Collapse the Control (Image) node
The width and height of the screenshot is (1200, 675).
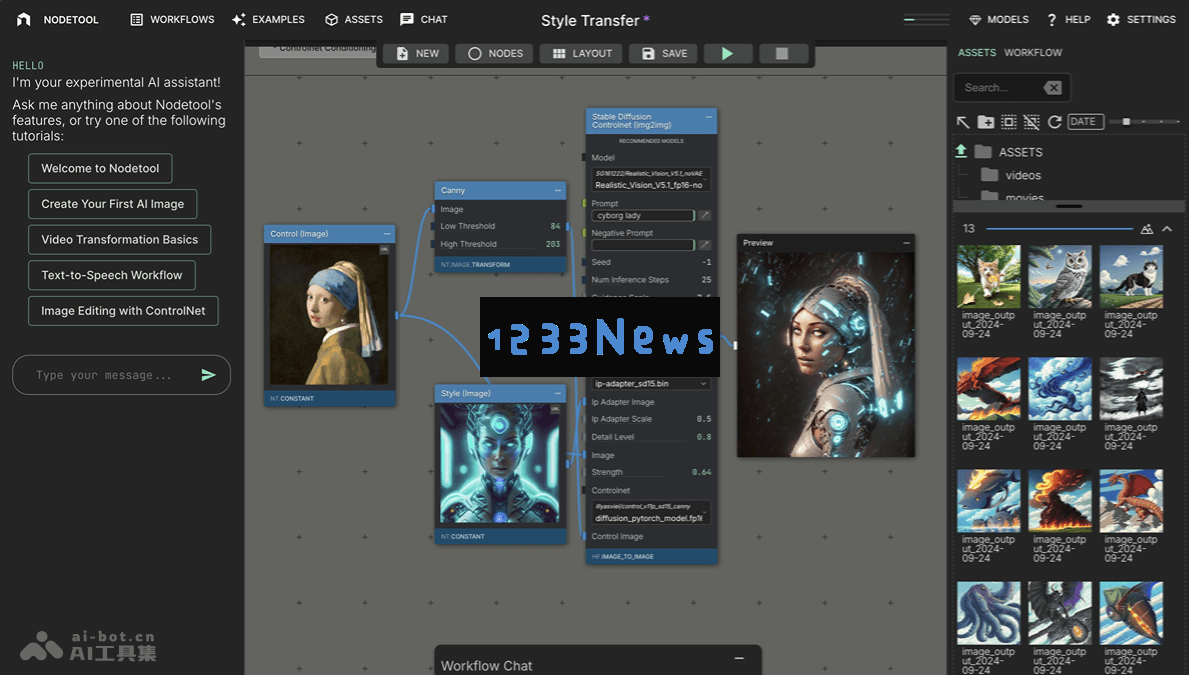386,234
